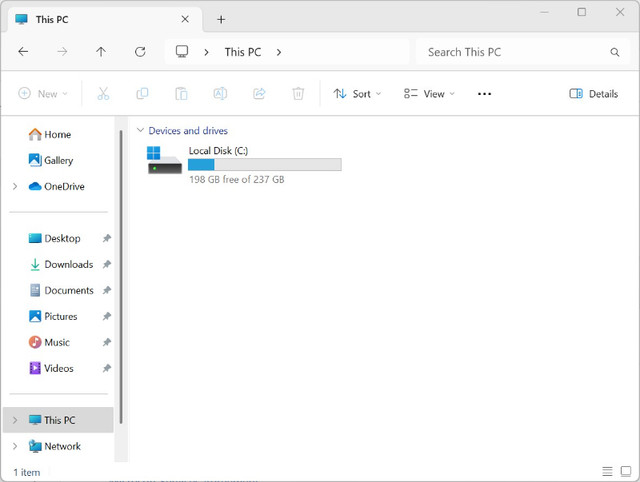Go back with the left arrow button
The height and width of the screenshot is (482, 640).
23,52
